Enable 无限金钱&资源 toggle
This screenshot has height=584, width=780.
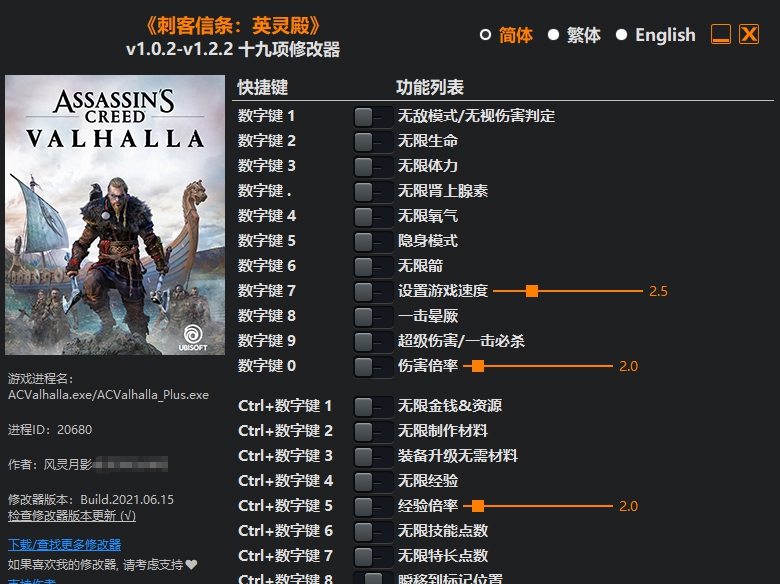373,406
